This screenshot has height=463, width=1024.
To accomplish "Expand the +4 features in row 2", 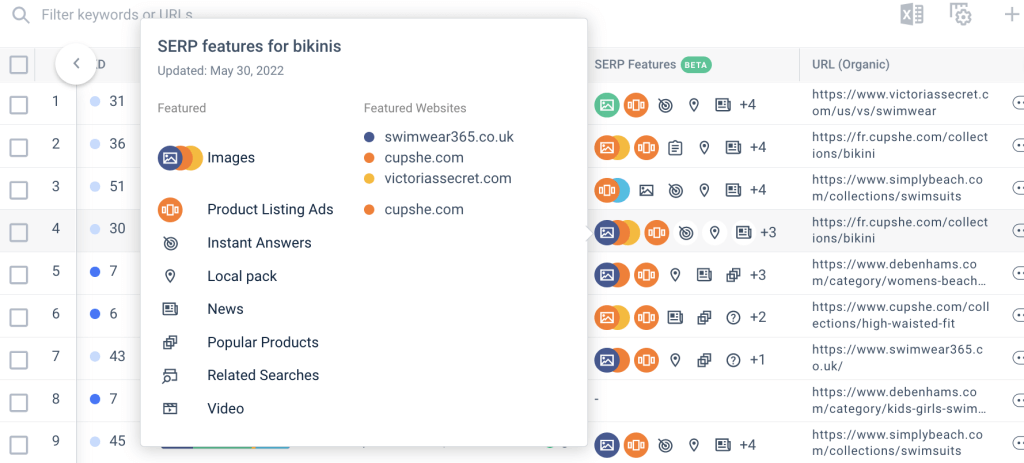I will coord(758,147).
